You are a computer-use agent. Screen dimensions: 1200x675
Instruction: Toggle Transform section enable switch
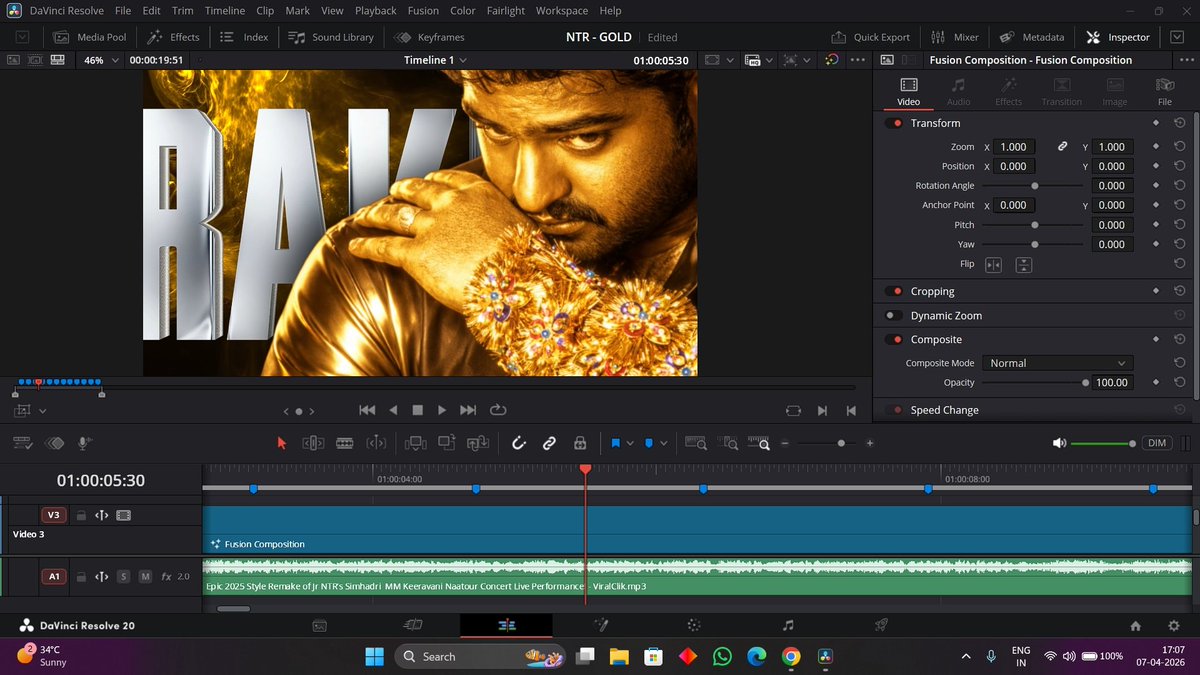[893, 123]
